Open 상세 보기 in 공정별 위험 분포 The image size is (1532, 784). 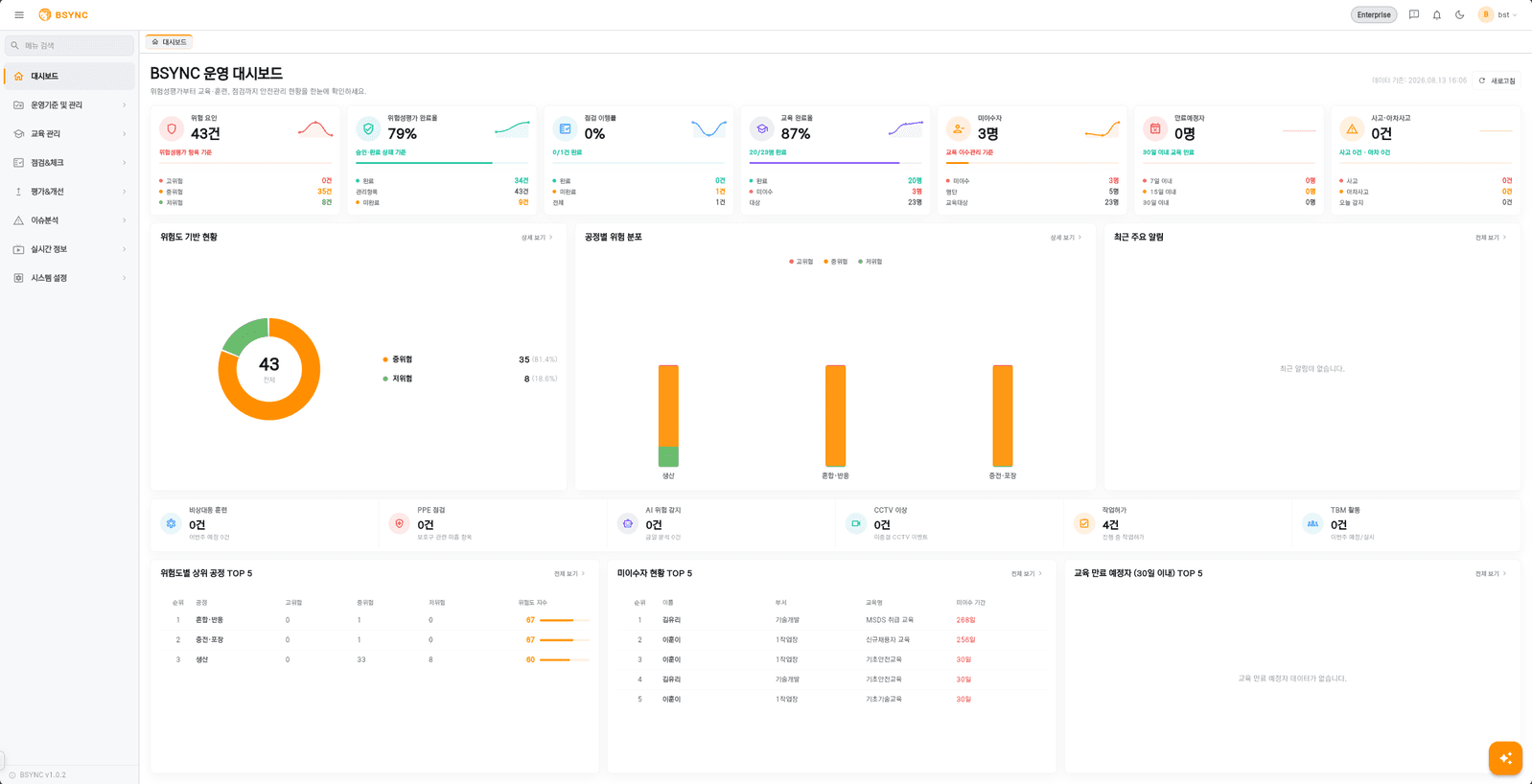tap(1065, 238)
